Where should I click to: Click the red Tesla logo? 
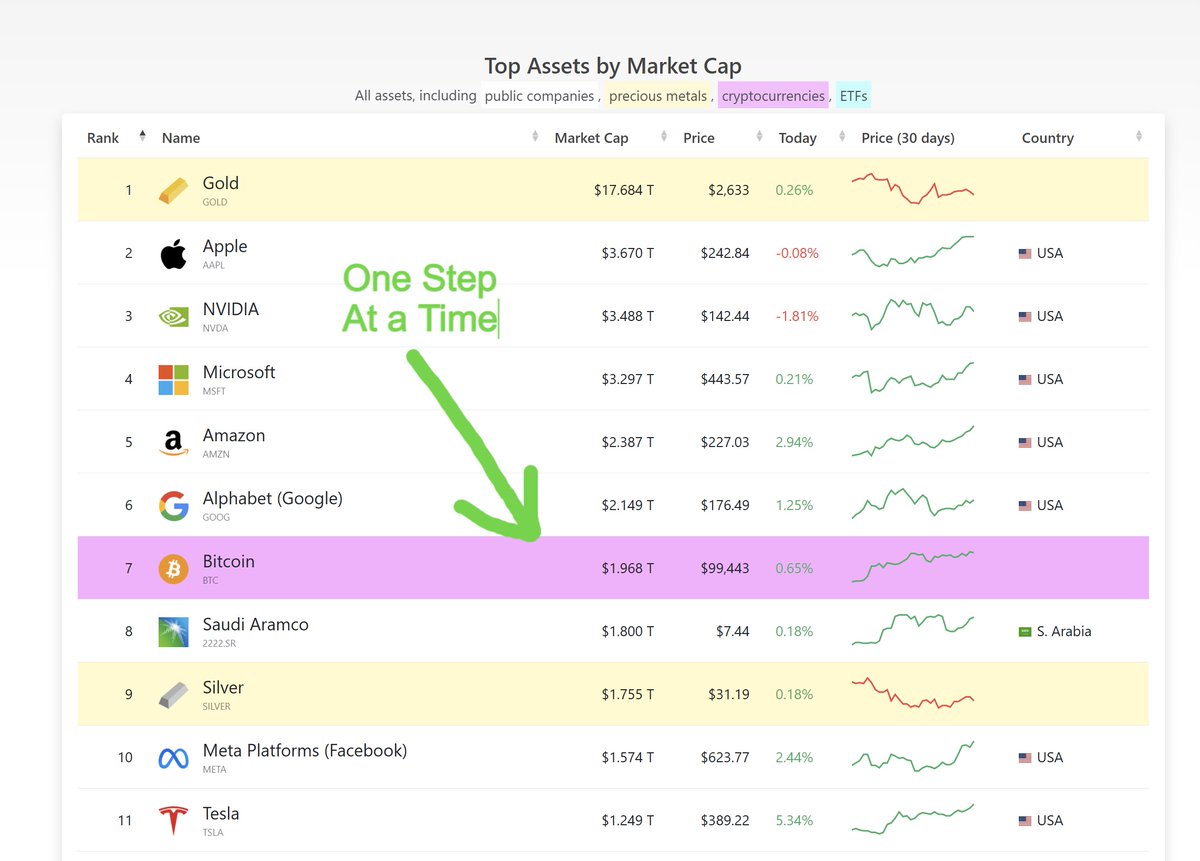coord(173,821)
